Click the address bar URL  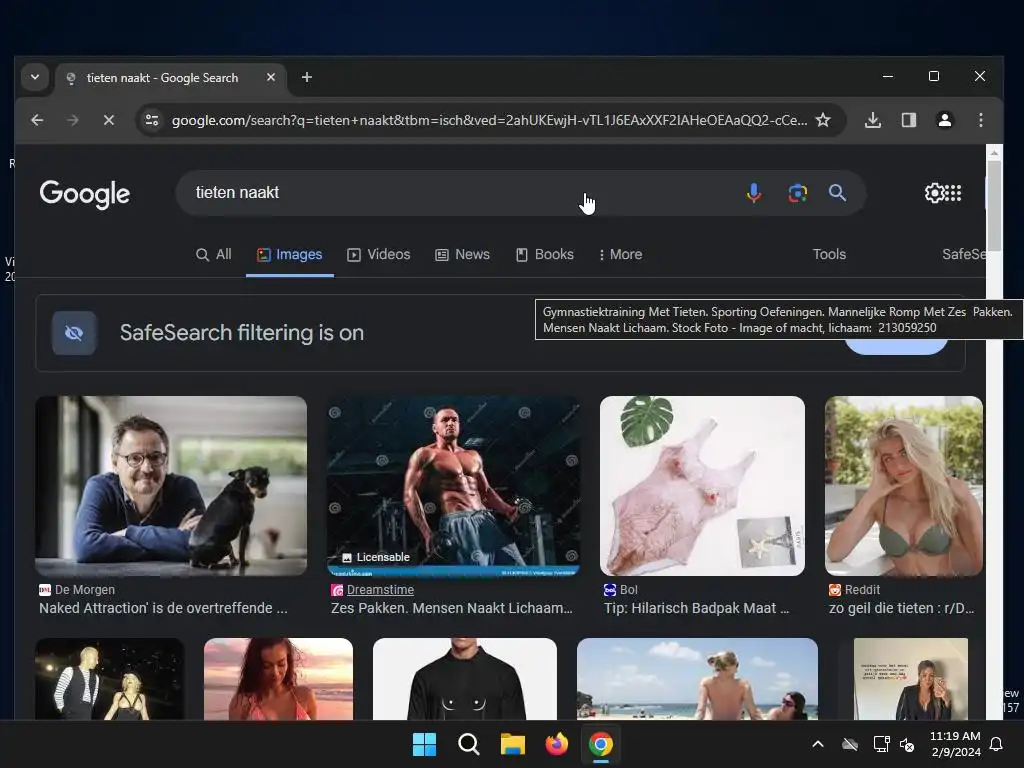click(489, 120)
